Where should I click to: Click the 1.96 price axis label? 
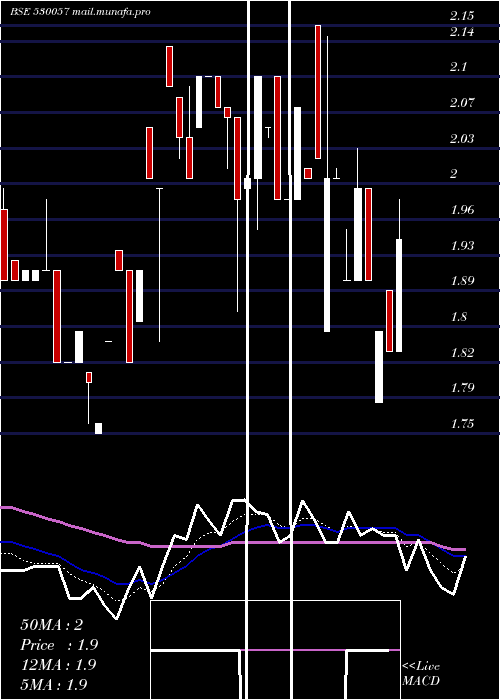tap(462, 209)
